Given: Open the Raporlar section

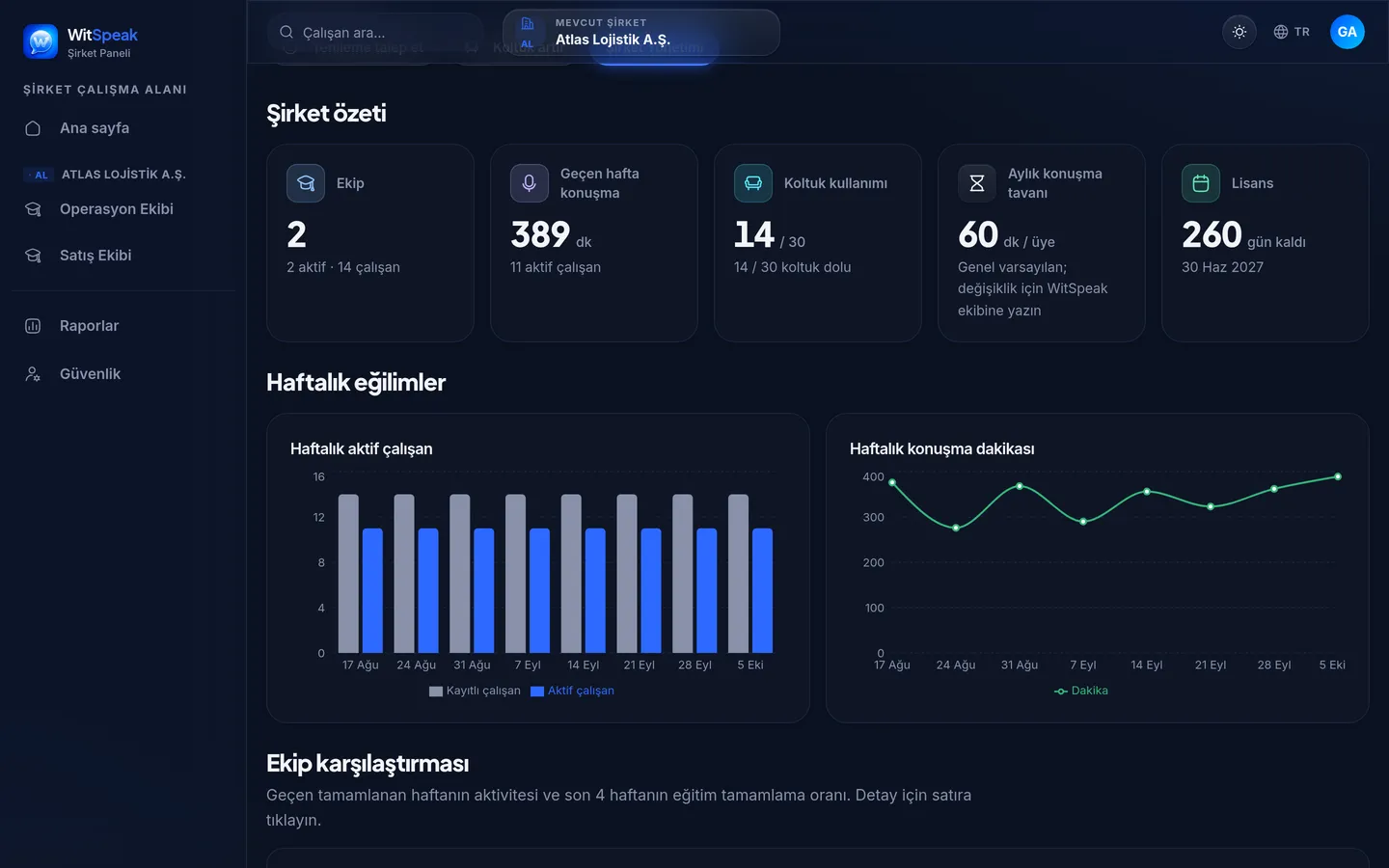Looking at the screenshot, I should 123,326.
